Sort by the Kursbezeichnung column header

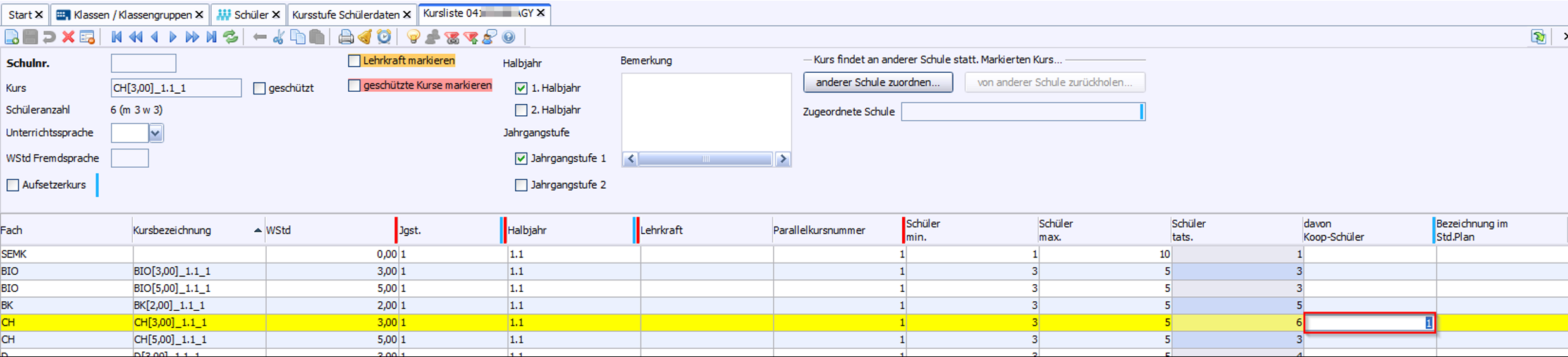pos(172,230)
